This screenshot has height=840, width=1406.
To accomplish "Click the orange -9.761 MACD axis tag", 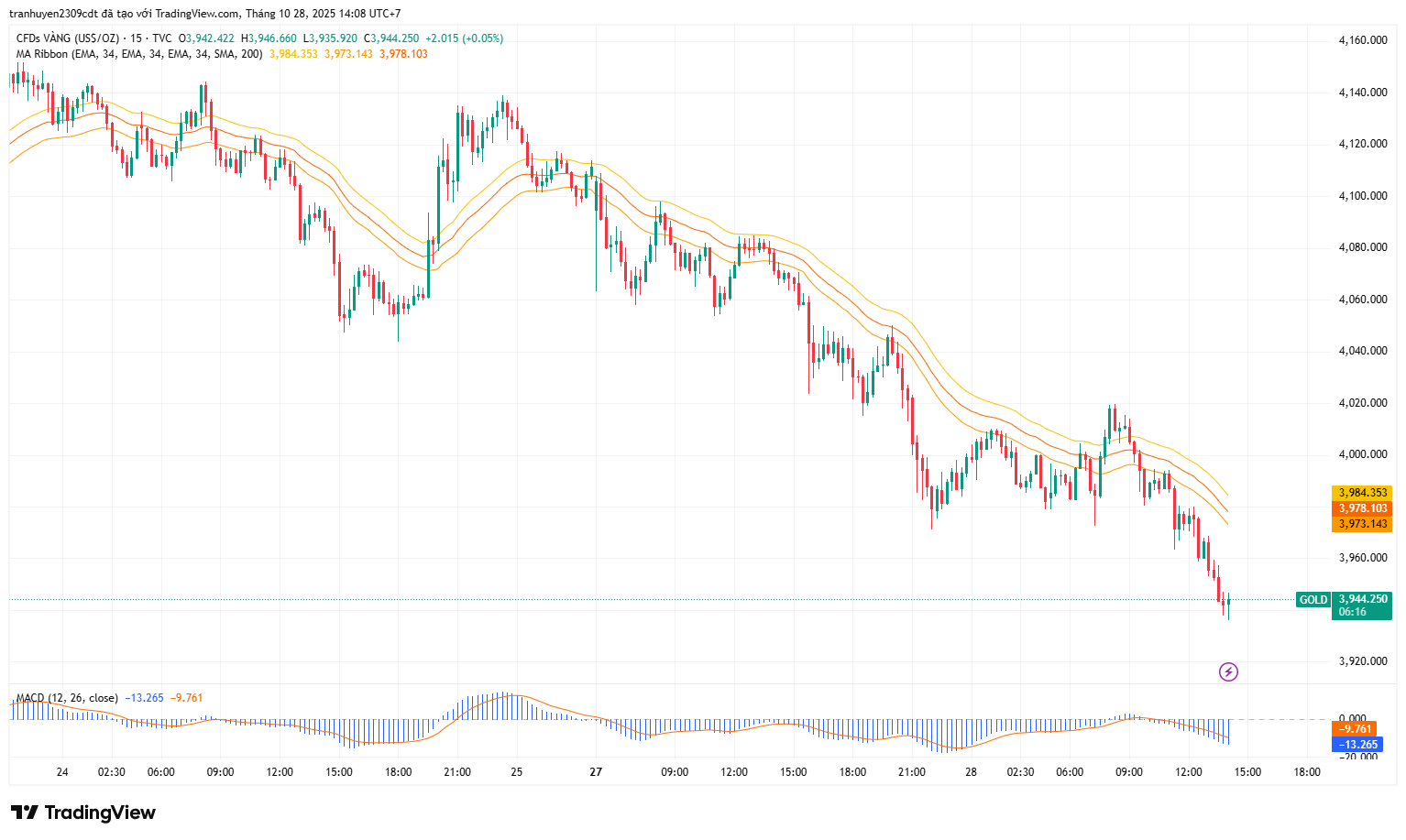I will (x=1356, y=729).
